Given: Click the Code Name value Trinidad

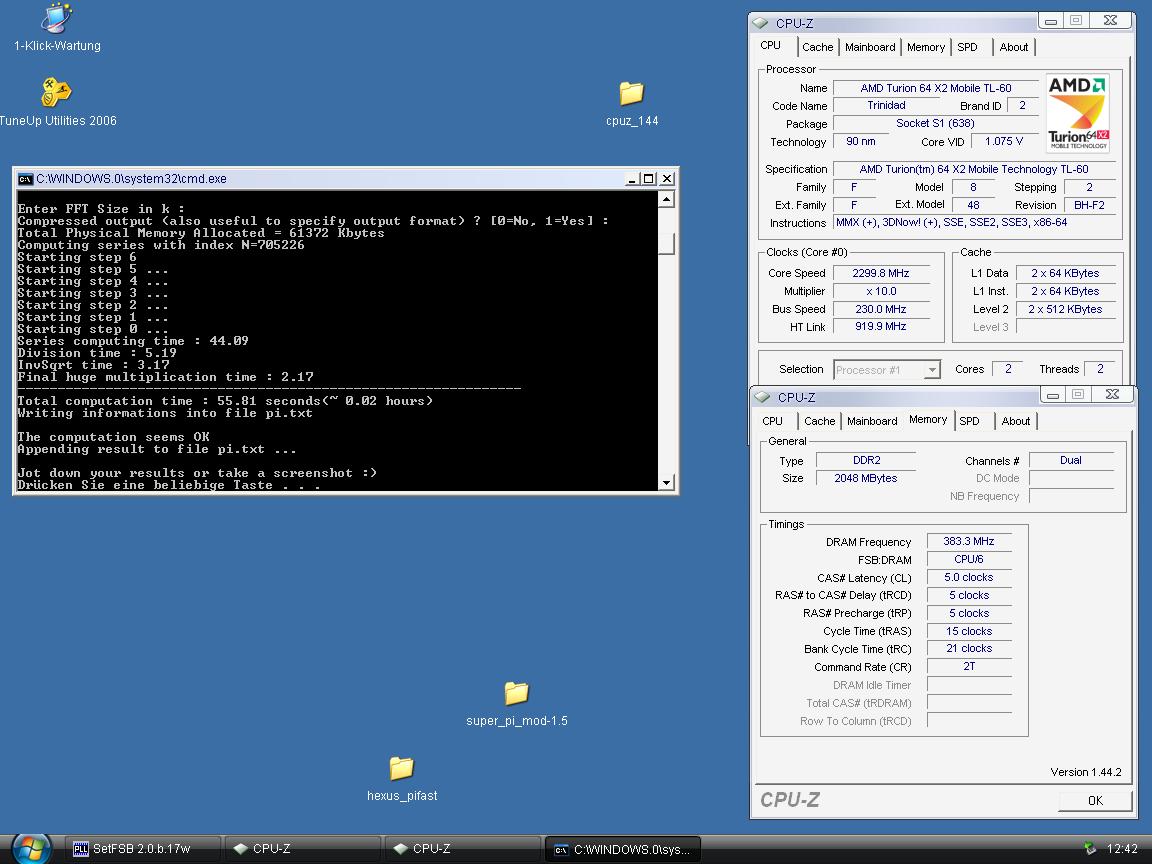Looking at the screenshot, I should coord(886,106).
